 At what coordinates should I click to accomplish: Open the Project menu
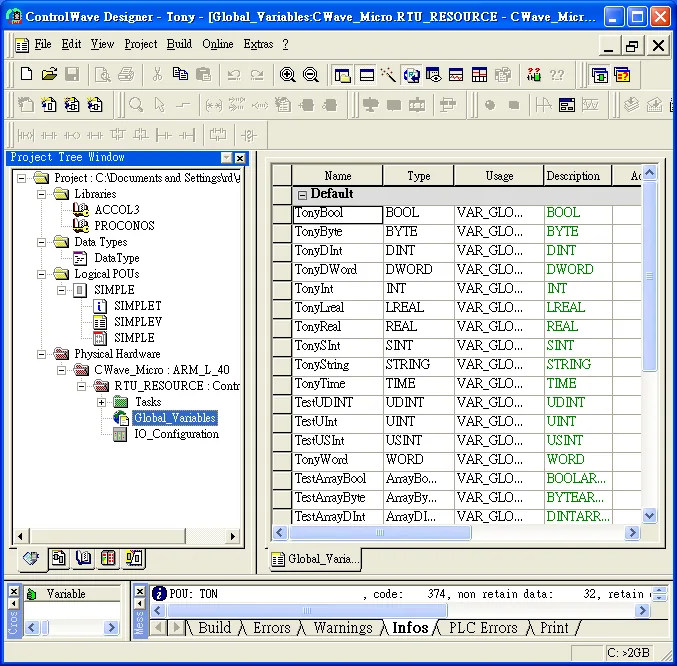click(x=141, y=44)
